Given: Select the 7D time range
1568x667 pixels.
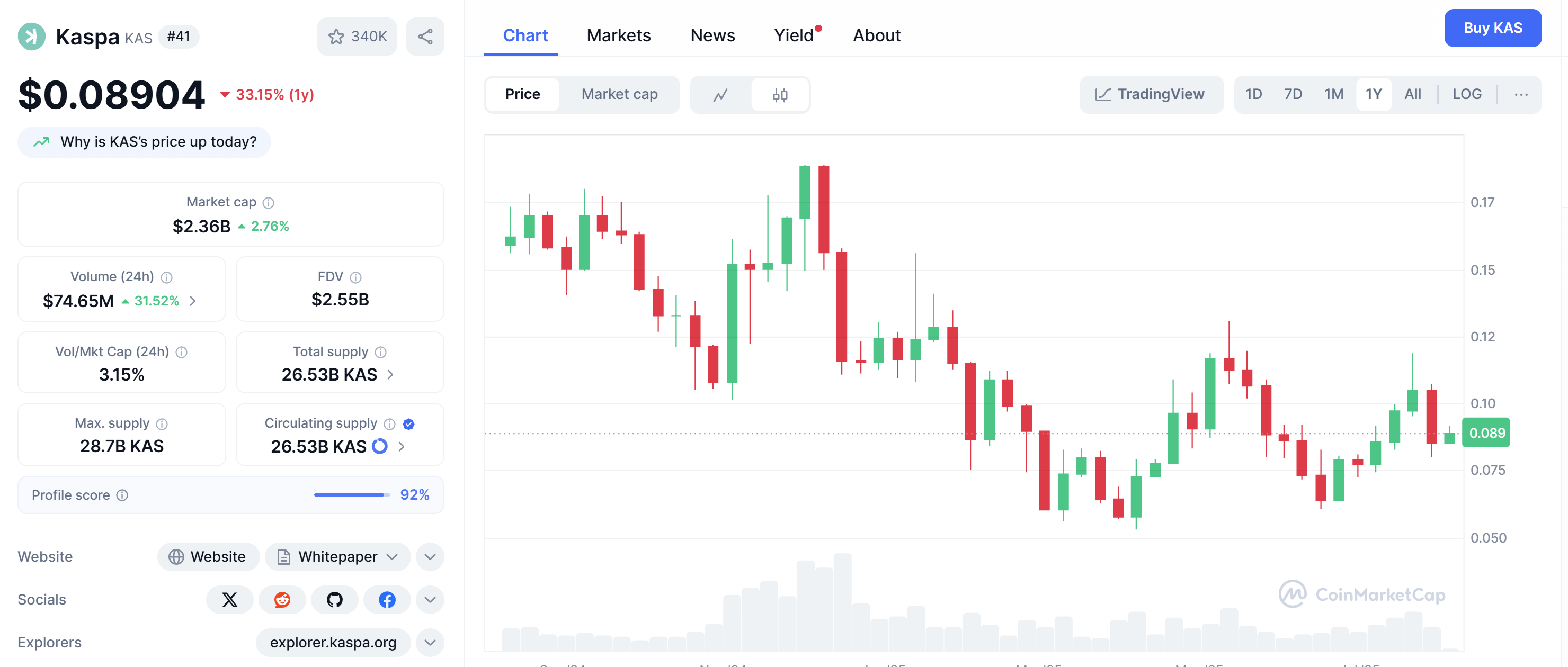Looking at the screenshot, I should pos(1293,94).
